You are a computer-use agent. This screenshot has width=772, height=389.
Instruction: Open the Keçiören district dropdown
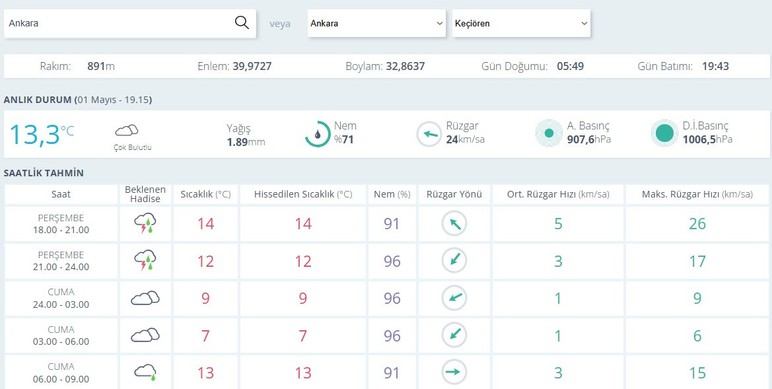click(x=521, y=23)
